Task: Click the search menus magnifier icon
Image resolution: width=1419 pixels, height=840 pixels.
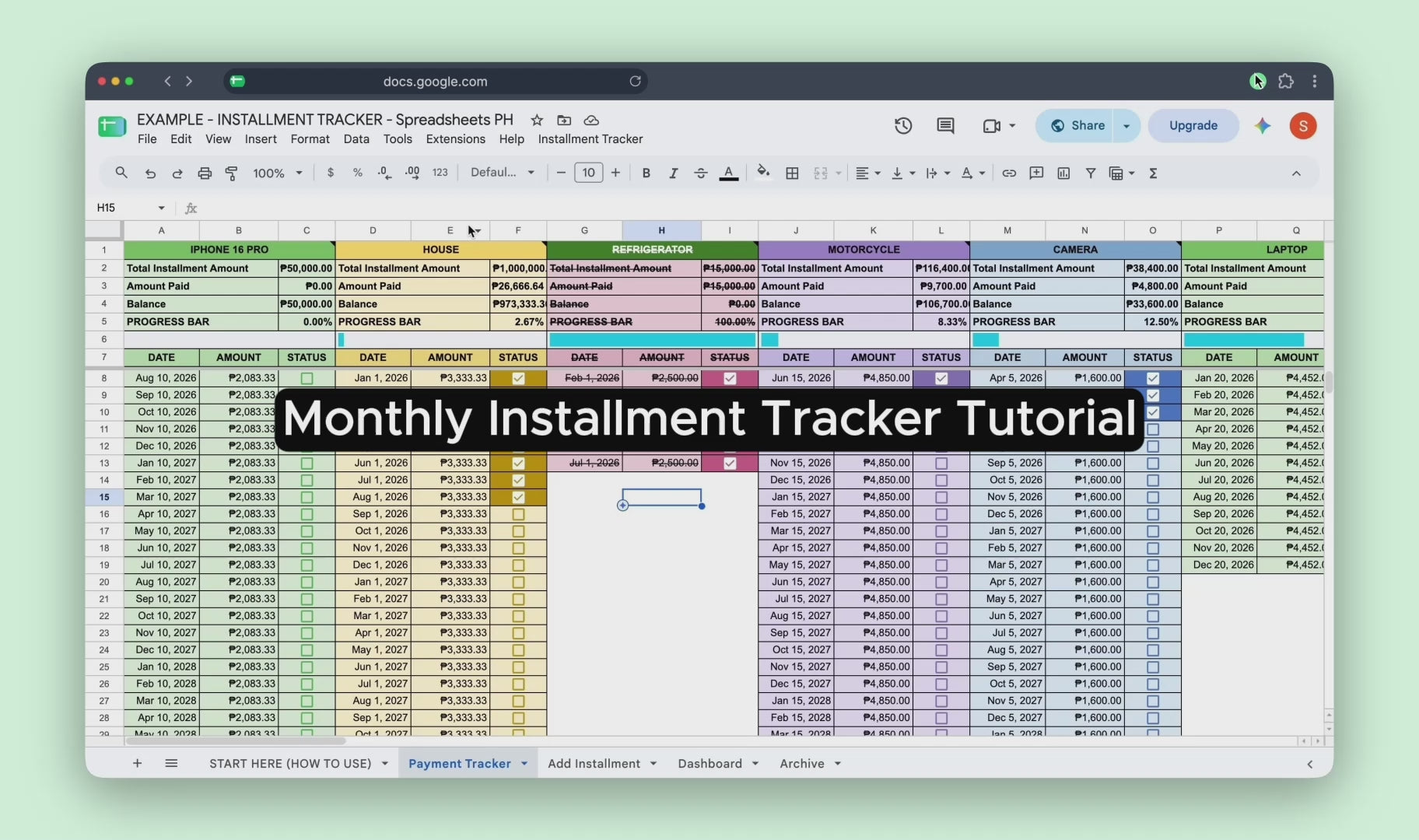Action: (121, 173)
